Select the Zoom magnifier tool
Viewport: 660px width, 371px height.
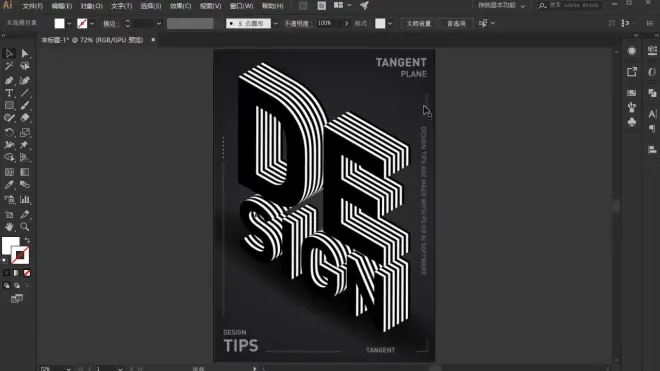tap(25, 227)
